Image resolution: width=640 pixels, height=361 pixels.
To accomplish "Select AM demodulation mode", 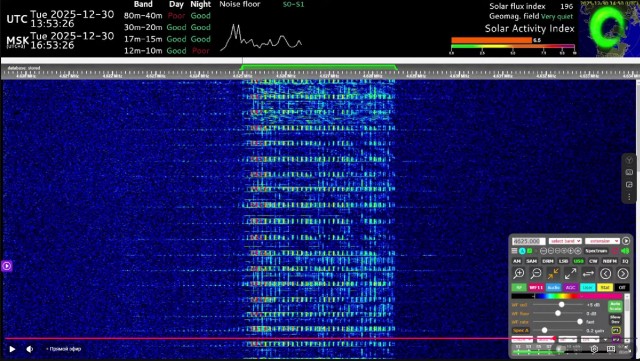I will pos(517,261).
